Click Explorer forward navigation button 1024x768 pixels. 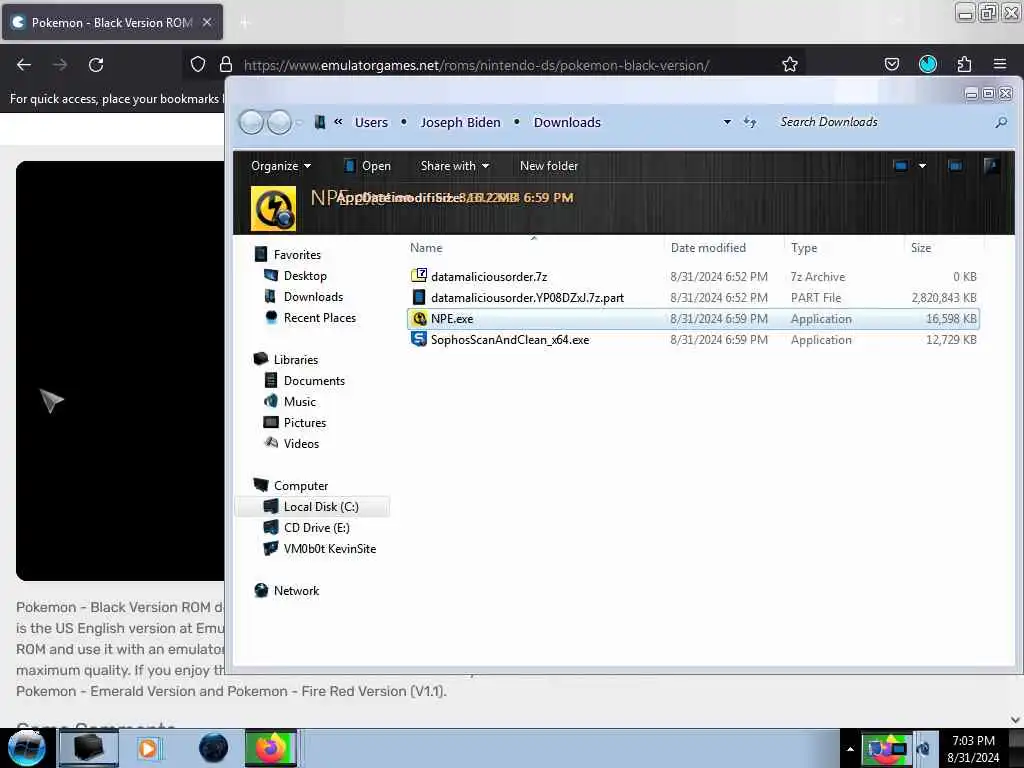pos(280,122)
